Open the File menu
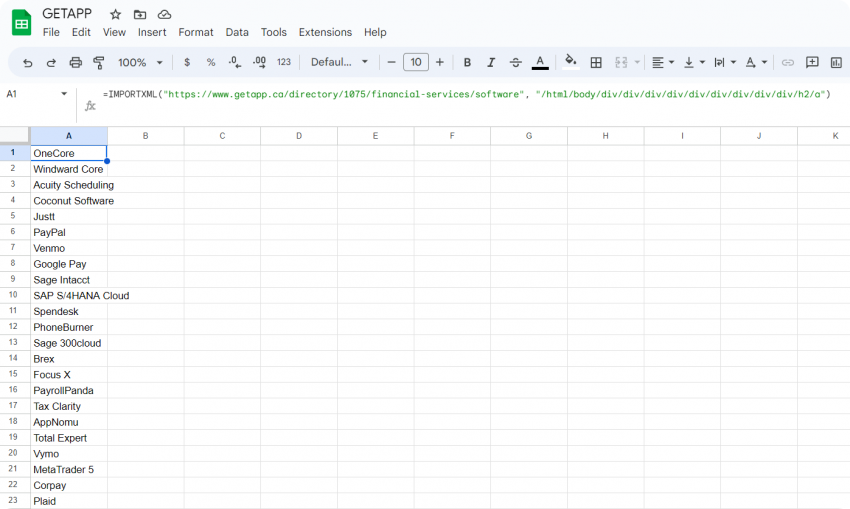Viewport: 850px width, 509px height. click(x=51, y=33)
